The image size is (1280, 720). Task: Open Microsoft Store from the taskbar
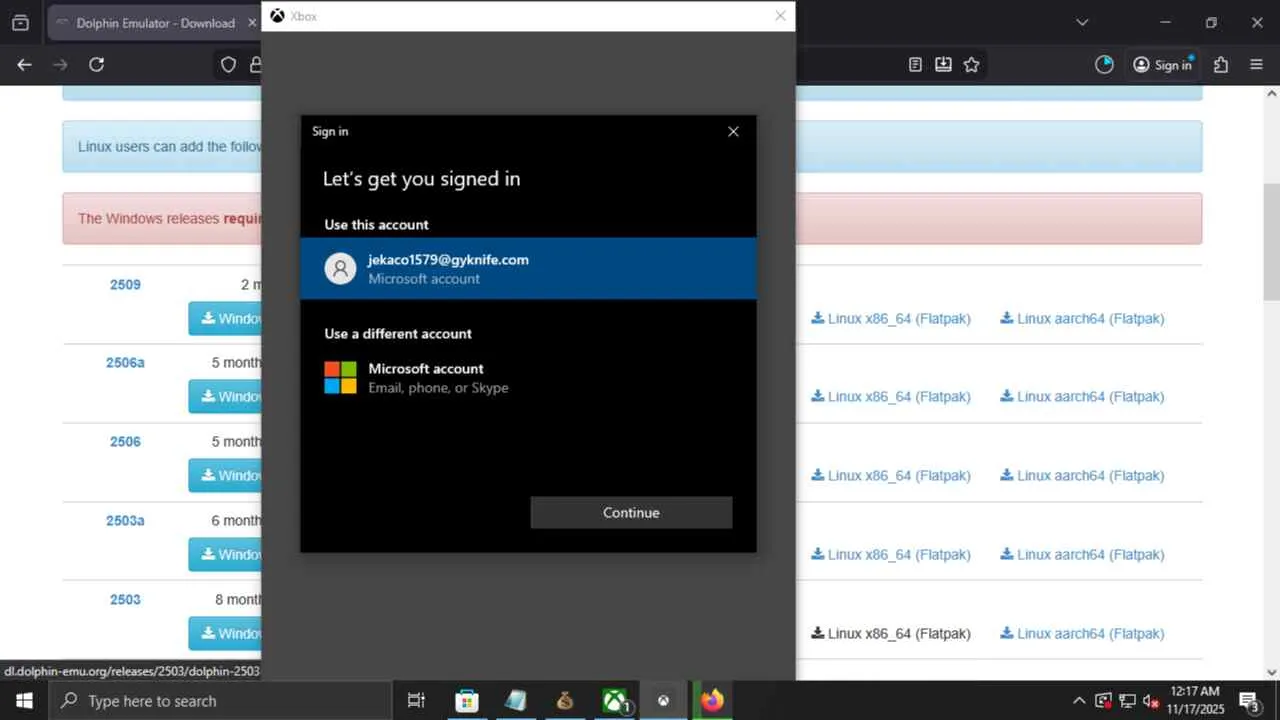[x=467, y=700]
